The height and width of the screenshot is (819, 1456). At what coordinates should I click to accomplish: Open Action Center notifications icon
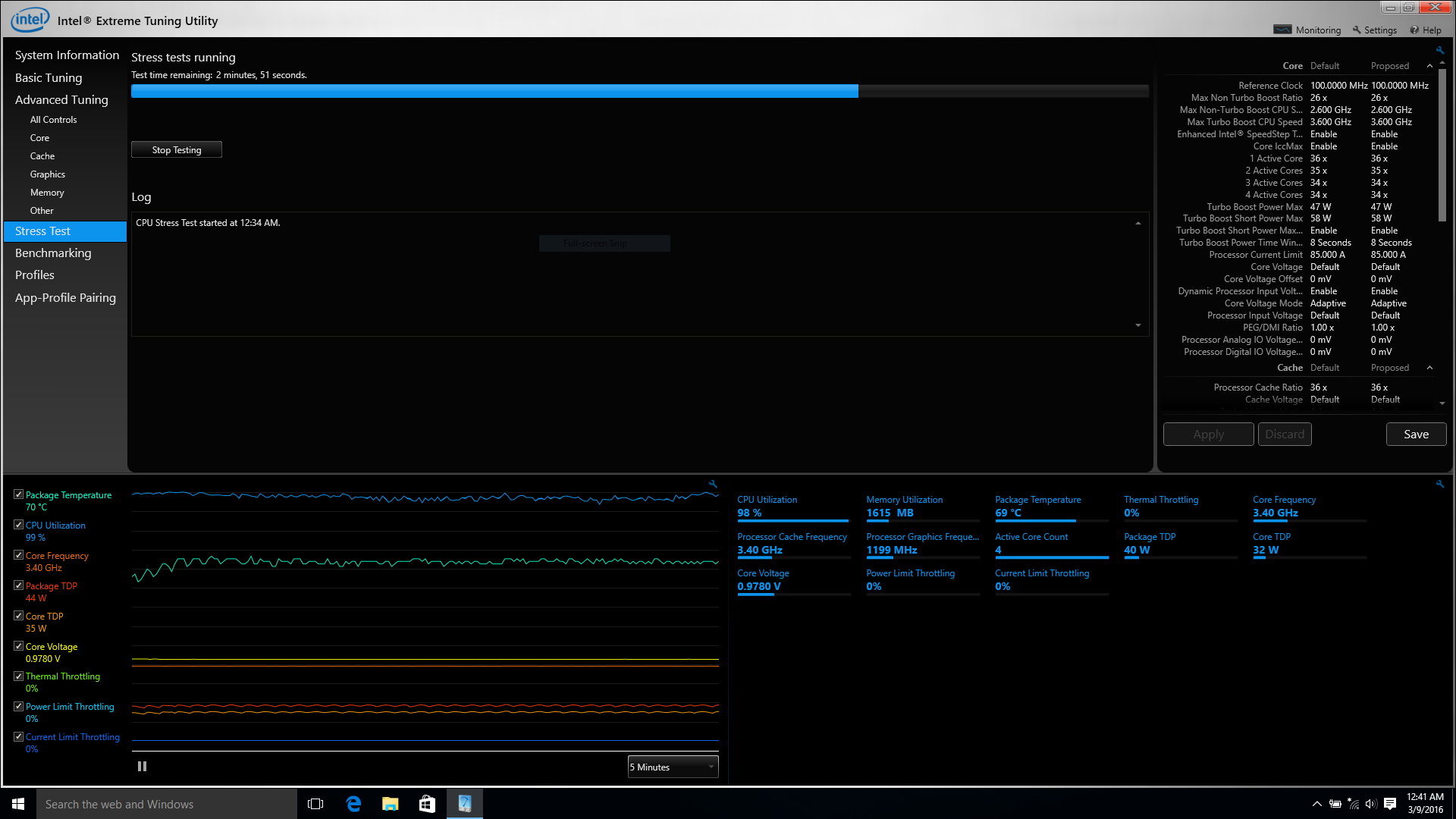[1390, 804]
